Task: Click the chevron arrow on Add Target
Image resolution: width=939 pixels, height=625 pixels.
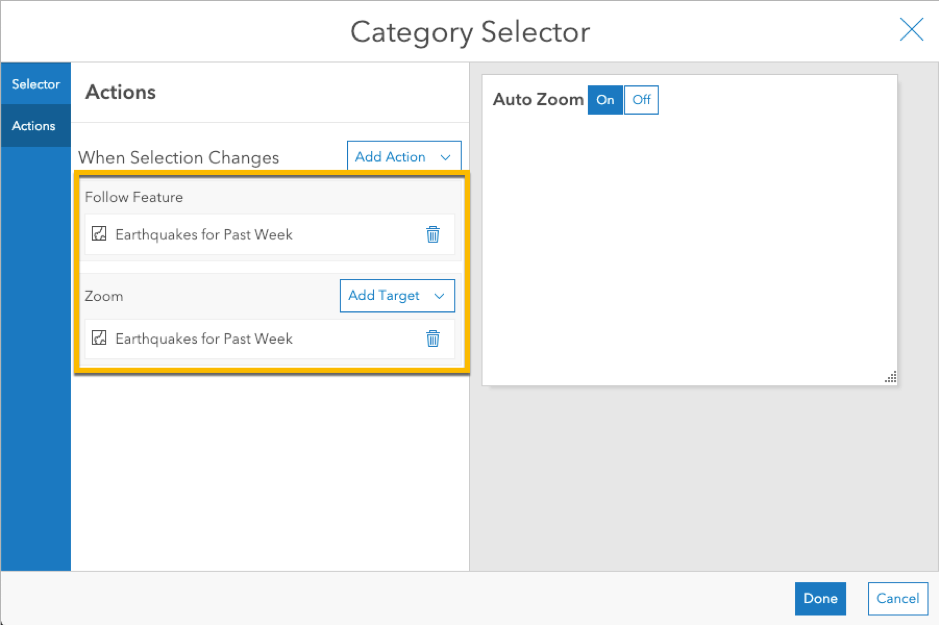Action: (x=439, y=296)
